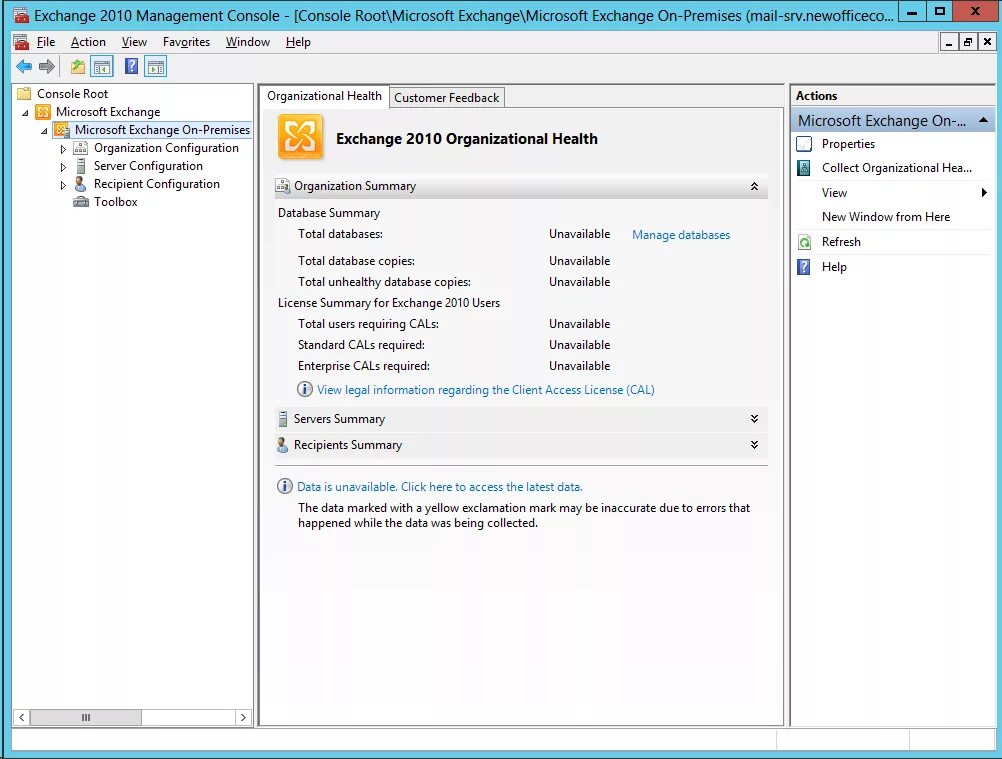Click the Organization Configuration tree icon
1002x759 pixels.
(81, 148)
